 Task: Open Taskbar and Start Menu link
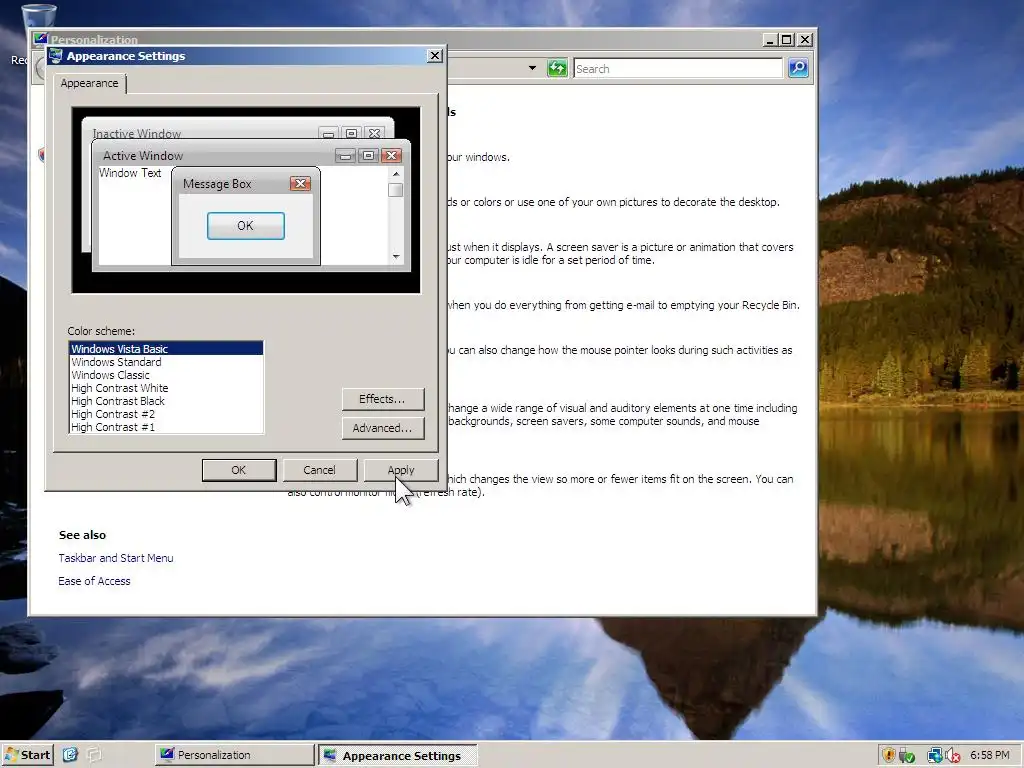point(116,558)
